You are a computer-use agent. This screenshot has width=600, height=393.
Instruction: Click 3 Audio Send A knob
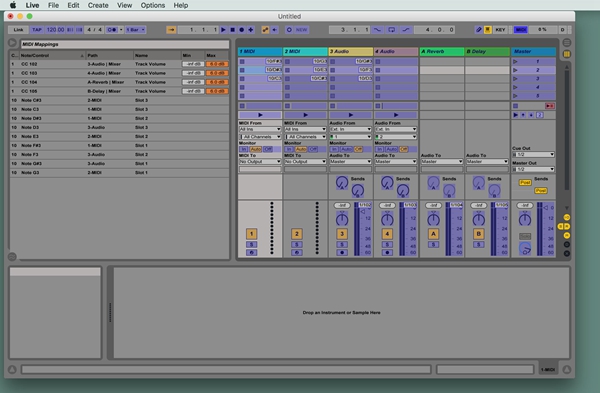[342, 183]
